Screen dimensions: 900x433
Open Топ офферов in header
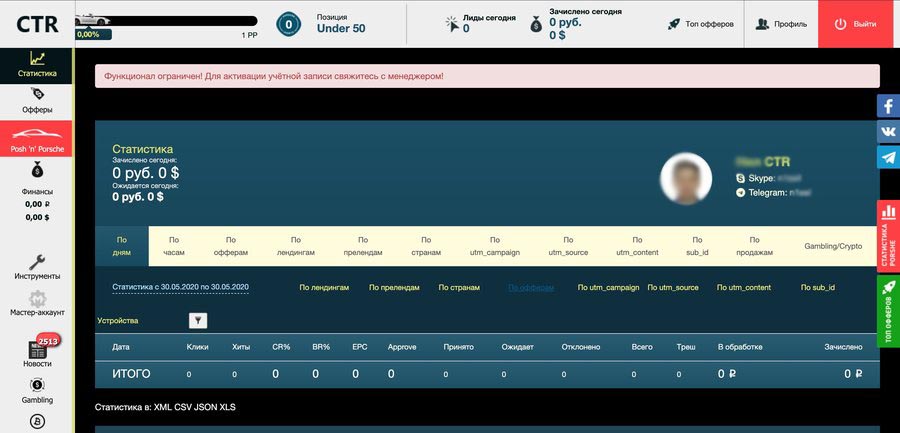coord(701,24)
